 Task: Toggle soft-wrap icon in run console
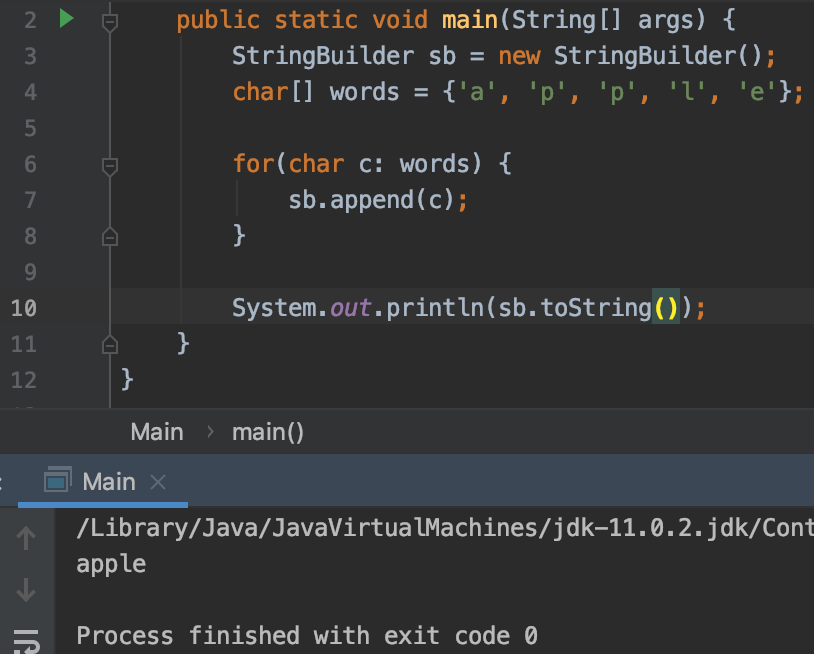26,642
